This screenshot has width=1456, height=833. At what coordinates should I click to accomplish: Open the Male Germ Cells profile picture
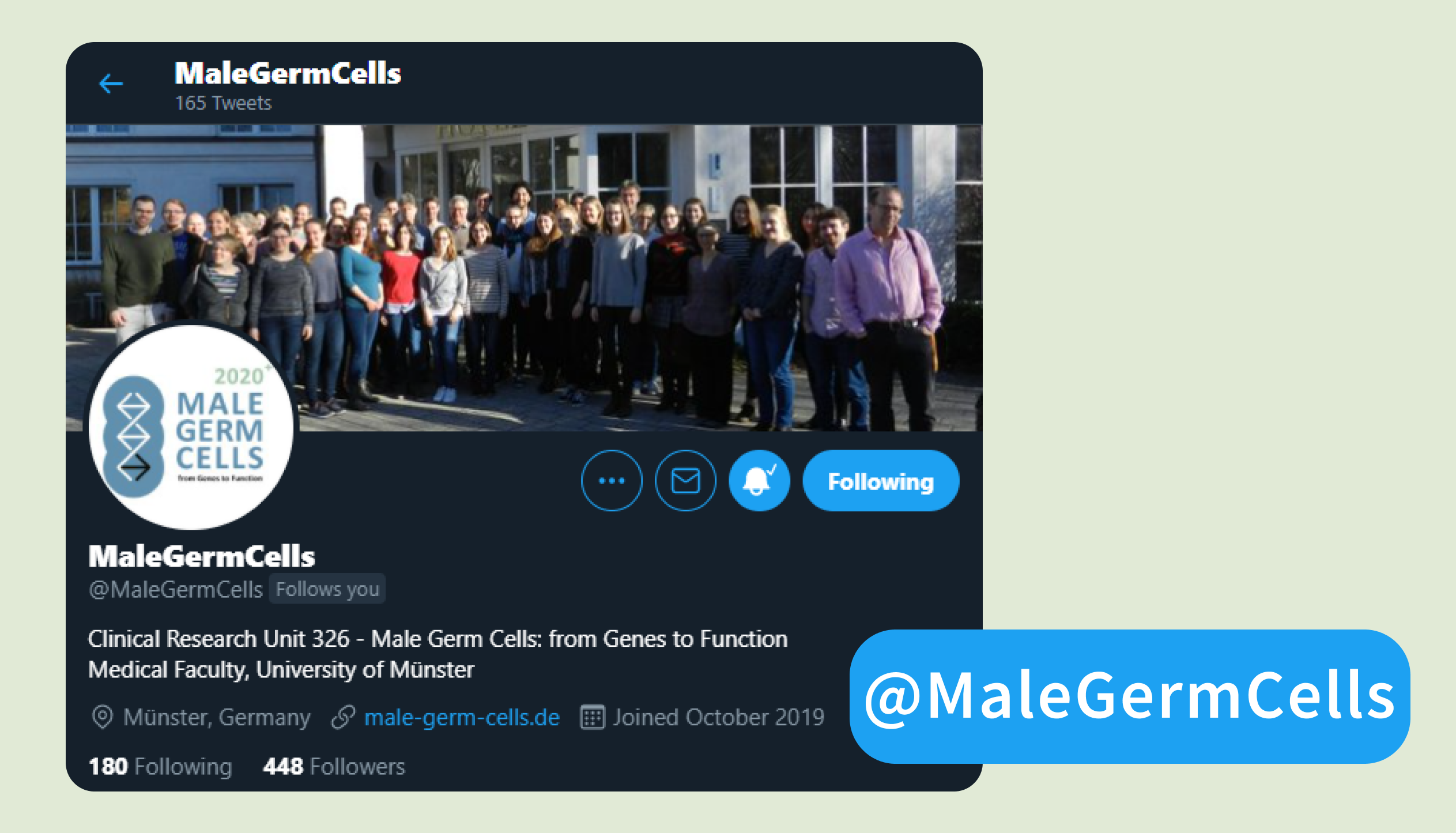click(191, 427)
